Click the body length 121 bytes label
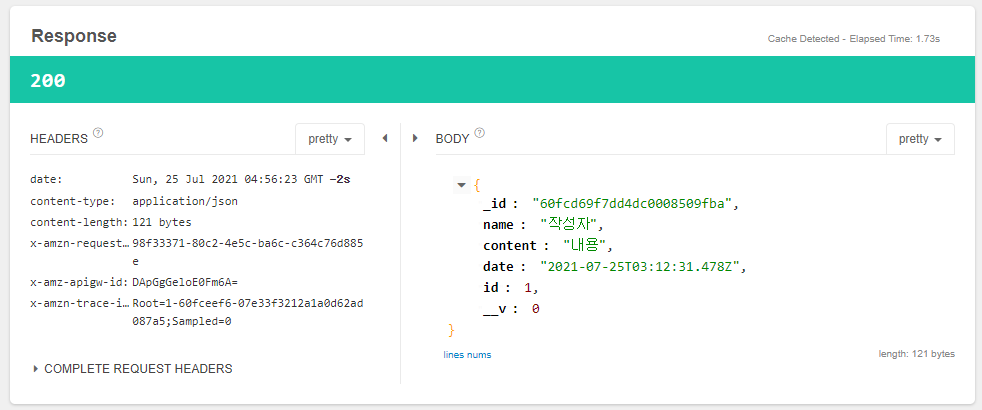This screenshot has height=410, width=982. click(914, 354)
